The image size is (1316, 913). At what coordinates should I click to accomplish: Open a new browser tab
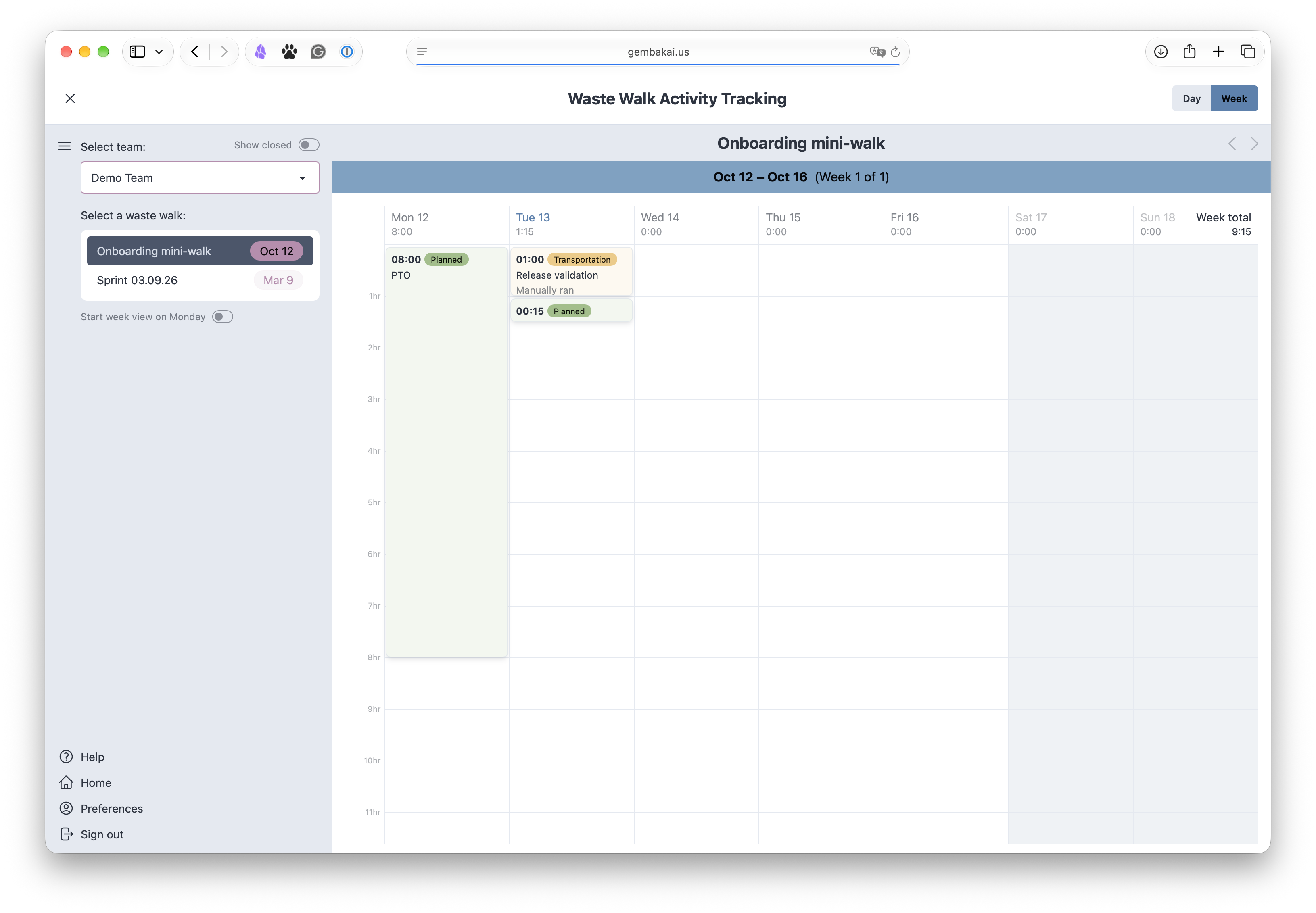(1218, 52)
